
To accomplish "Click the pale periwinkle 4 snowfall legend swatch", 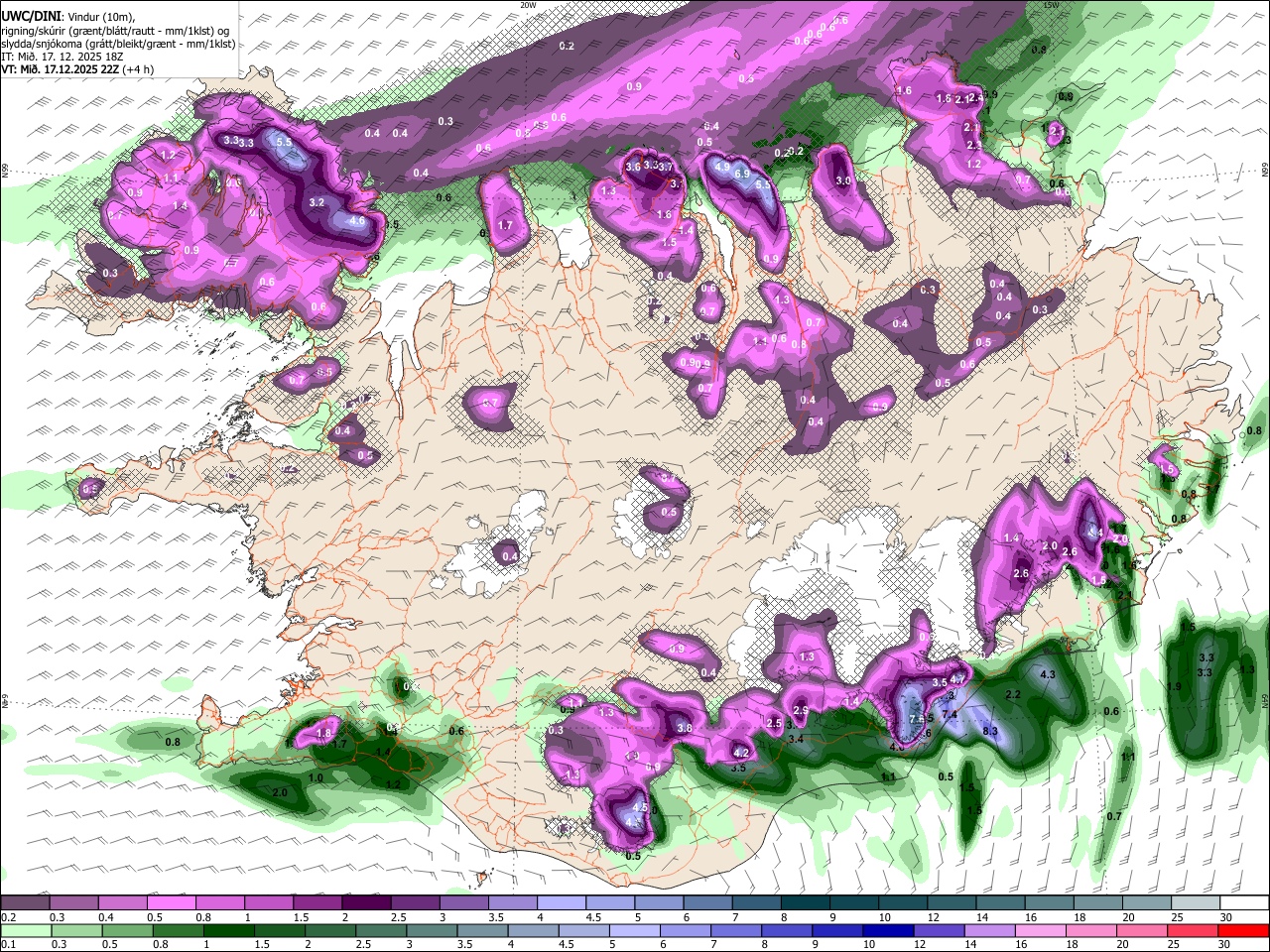I will click(562, 902).
